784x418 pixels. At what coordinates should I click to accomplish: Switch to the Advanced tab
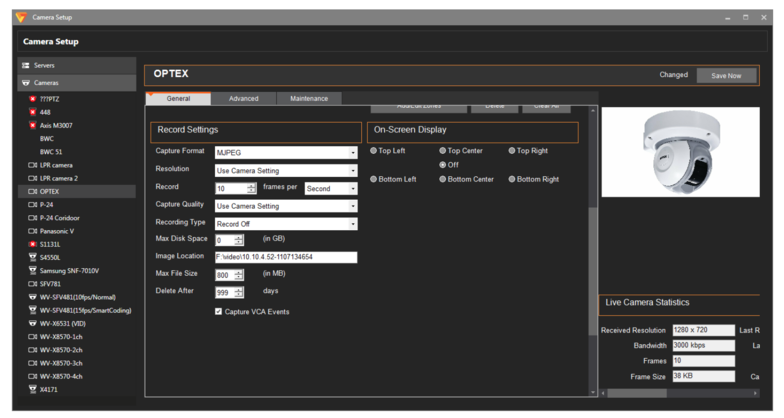click(243, 99)
